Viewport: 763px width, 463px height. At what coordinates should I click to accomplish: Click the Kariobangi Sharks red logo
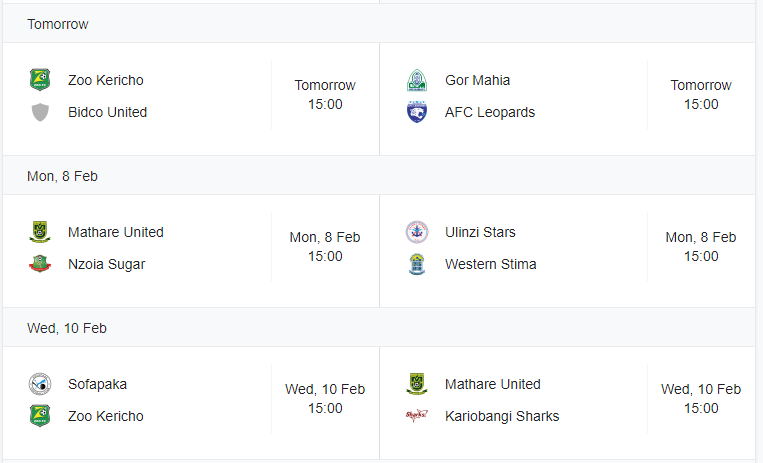pos(417,416)
